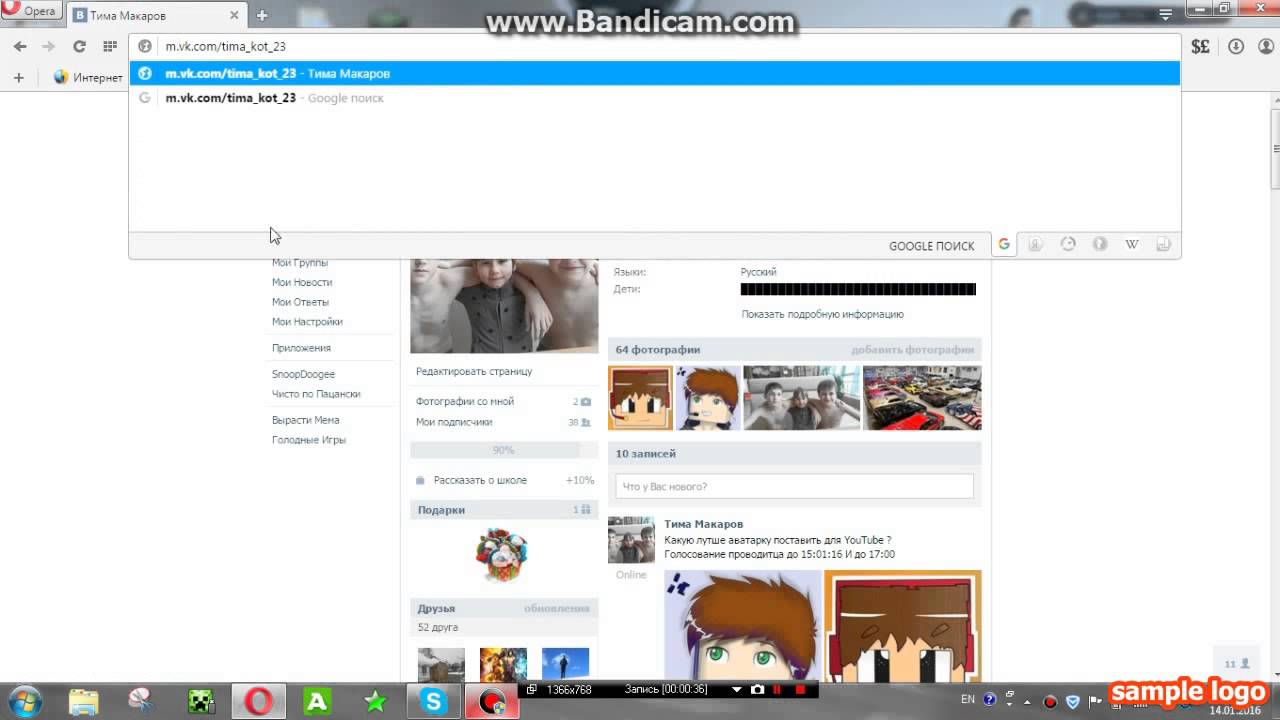1280x720 pixels.
Task: Reload the page
Action: [x=79, y=46]
